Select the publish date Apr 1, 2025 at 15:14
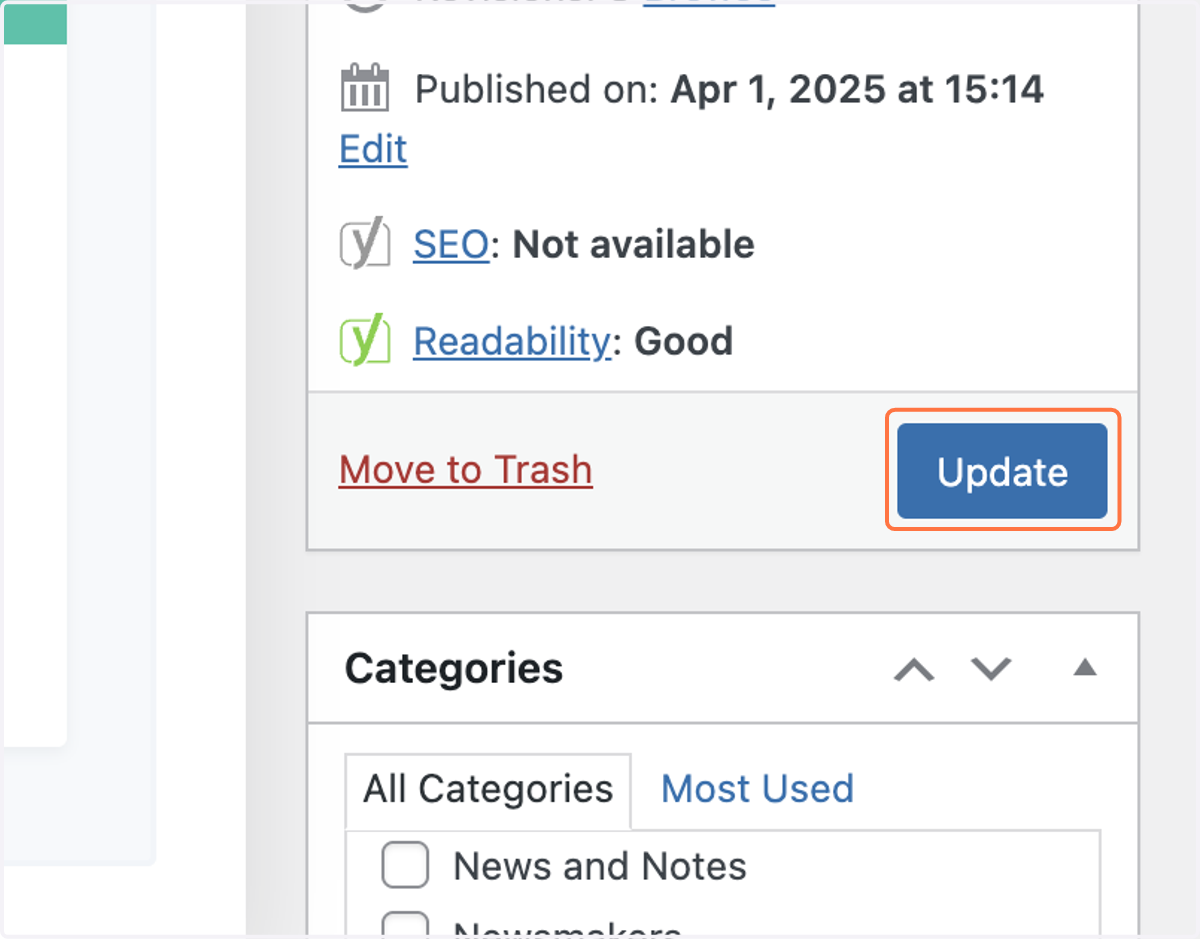The image size is (1200, 939). point(858,90)
